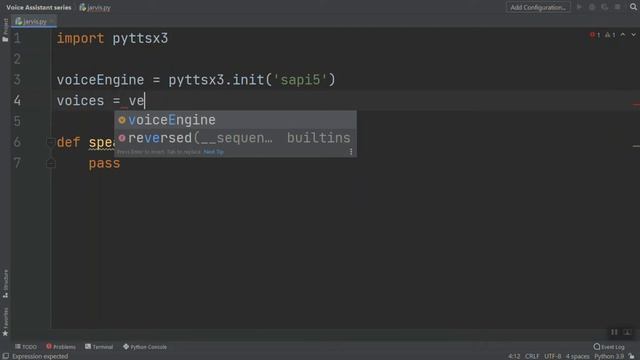
Task: Click pass statement on line 7
Action: click(x=104, y=163)
